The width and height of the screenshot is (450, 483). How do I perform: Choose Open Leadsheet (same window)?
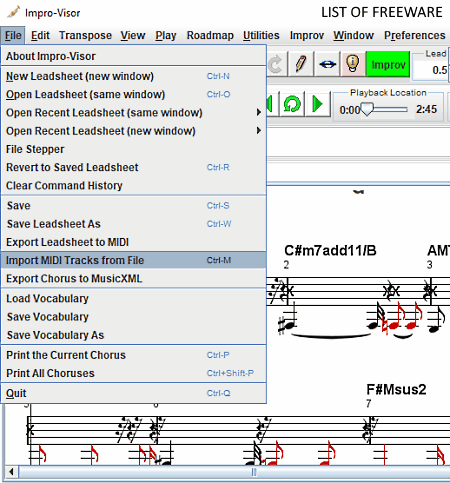(133, 94)
